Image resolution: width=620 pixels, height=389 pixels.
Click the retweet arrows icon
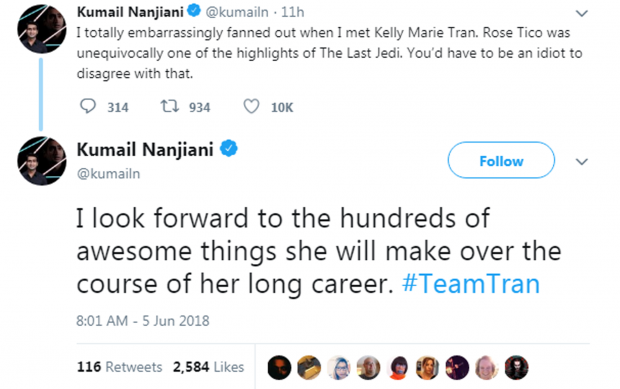pos(170,106)
